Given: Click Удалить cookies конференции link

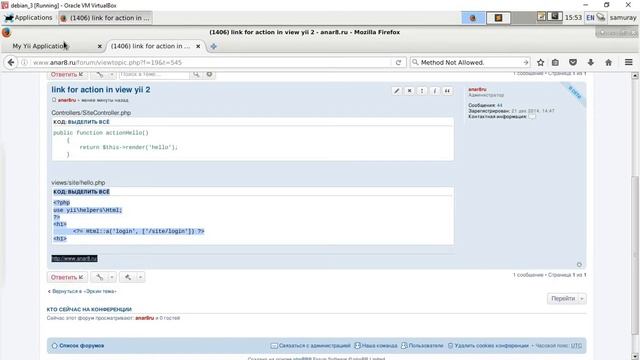Looking at the screenshot, I should click(x=488, y=346).
